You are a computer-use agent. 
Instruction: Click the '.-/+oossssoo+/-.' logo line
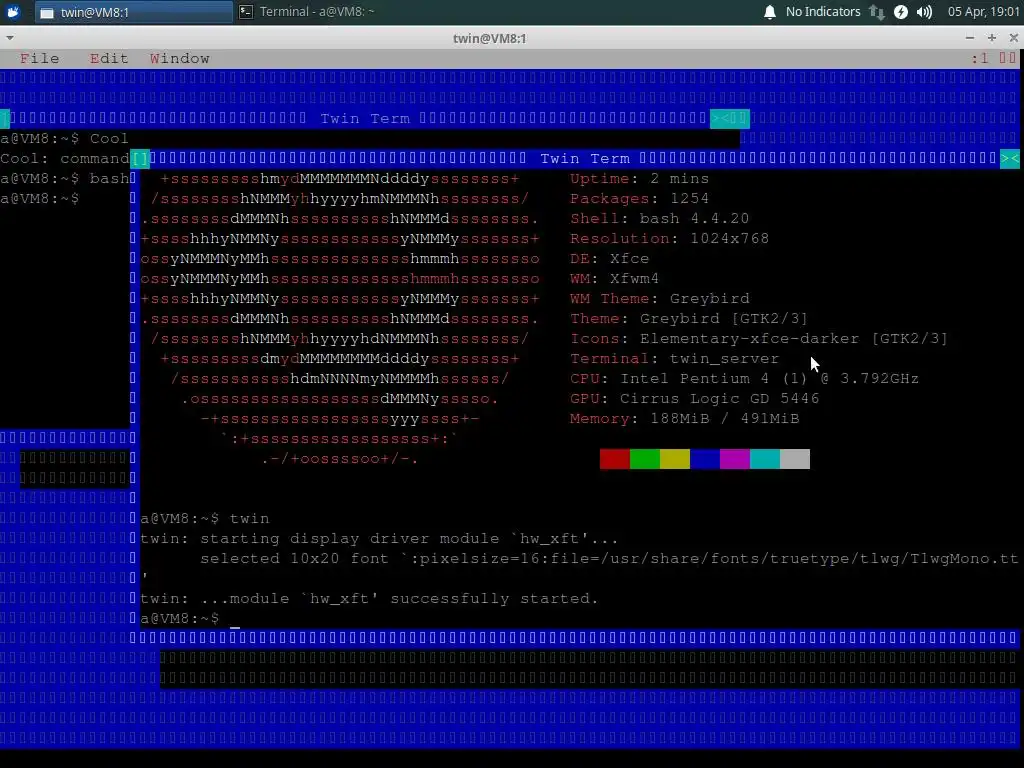pyautogui.click(x=340, y=459)
